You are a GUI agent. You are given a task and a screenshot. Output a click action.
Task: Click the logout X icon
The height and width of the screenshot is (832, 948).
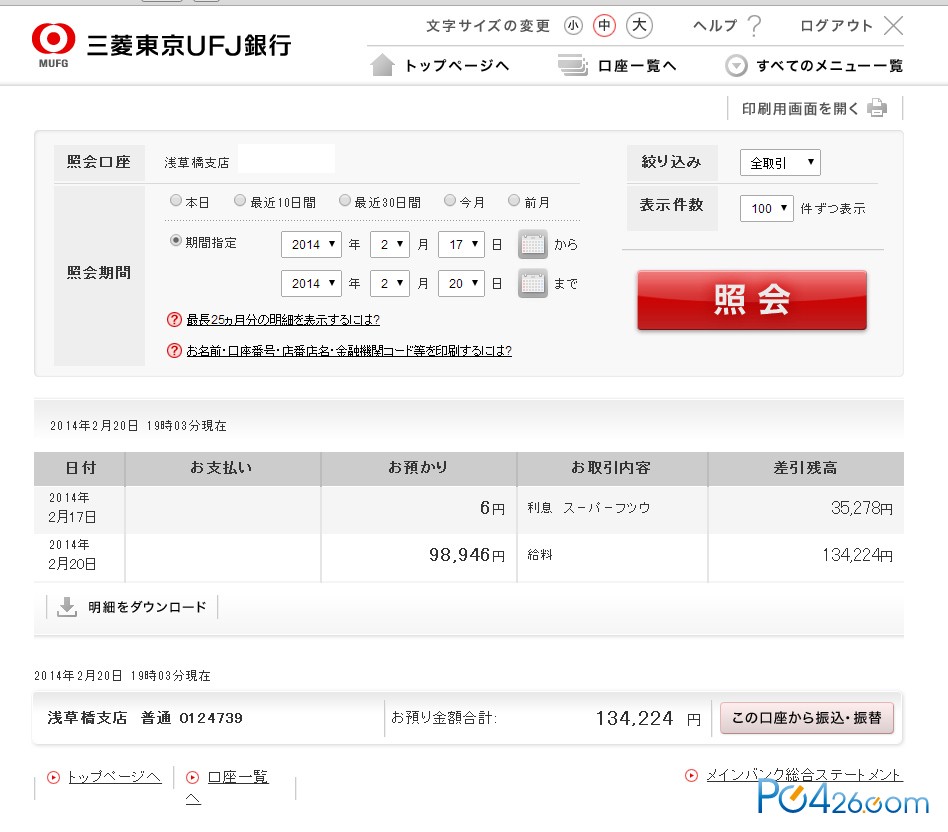pos(893,26)
